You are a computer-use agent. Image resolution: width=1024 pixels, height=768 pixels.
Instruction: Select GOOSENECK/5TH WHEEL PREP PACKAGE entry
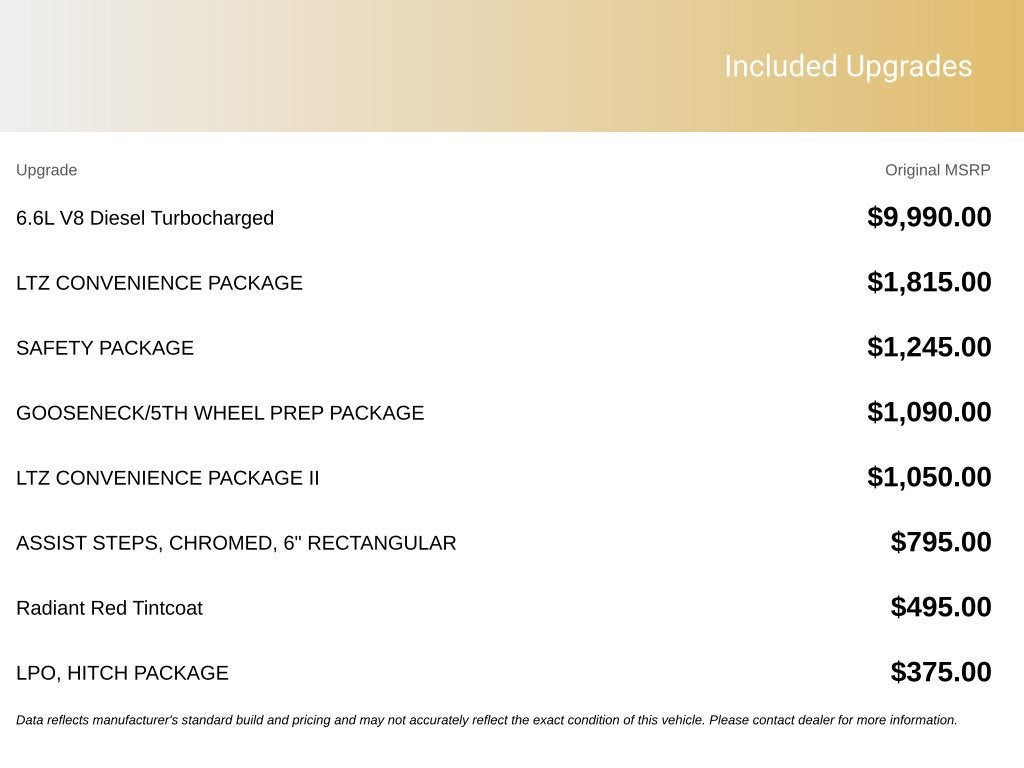(x=220, y=413)
